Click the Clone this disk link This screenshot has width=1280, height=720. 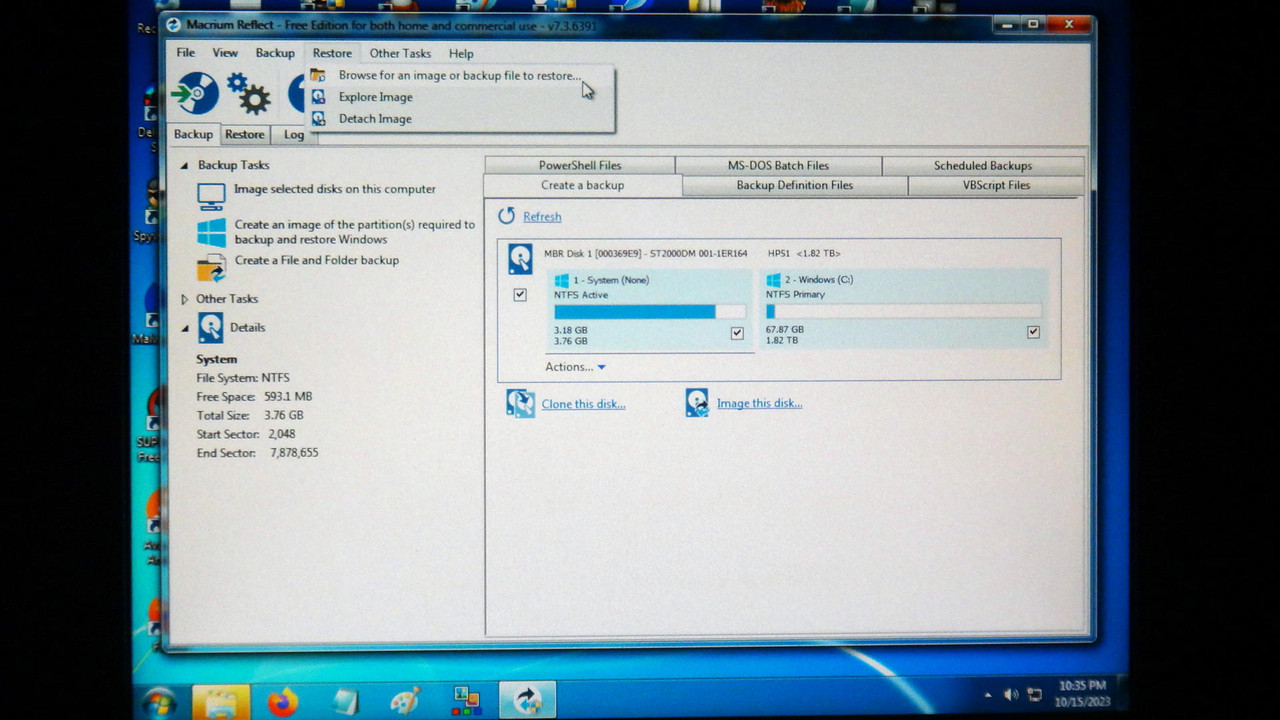click(x=583, y=404)
